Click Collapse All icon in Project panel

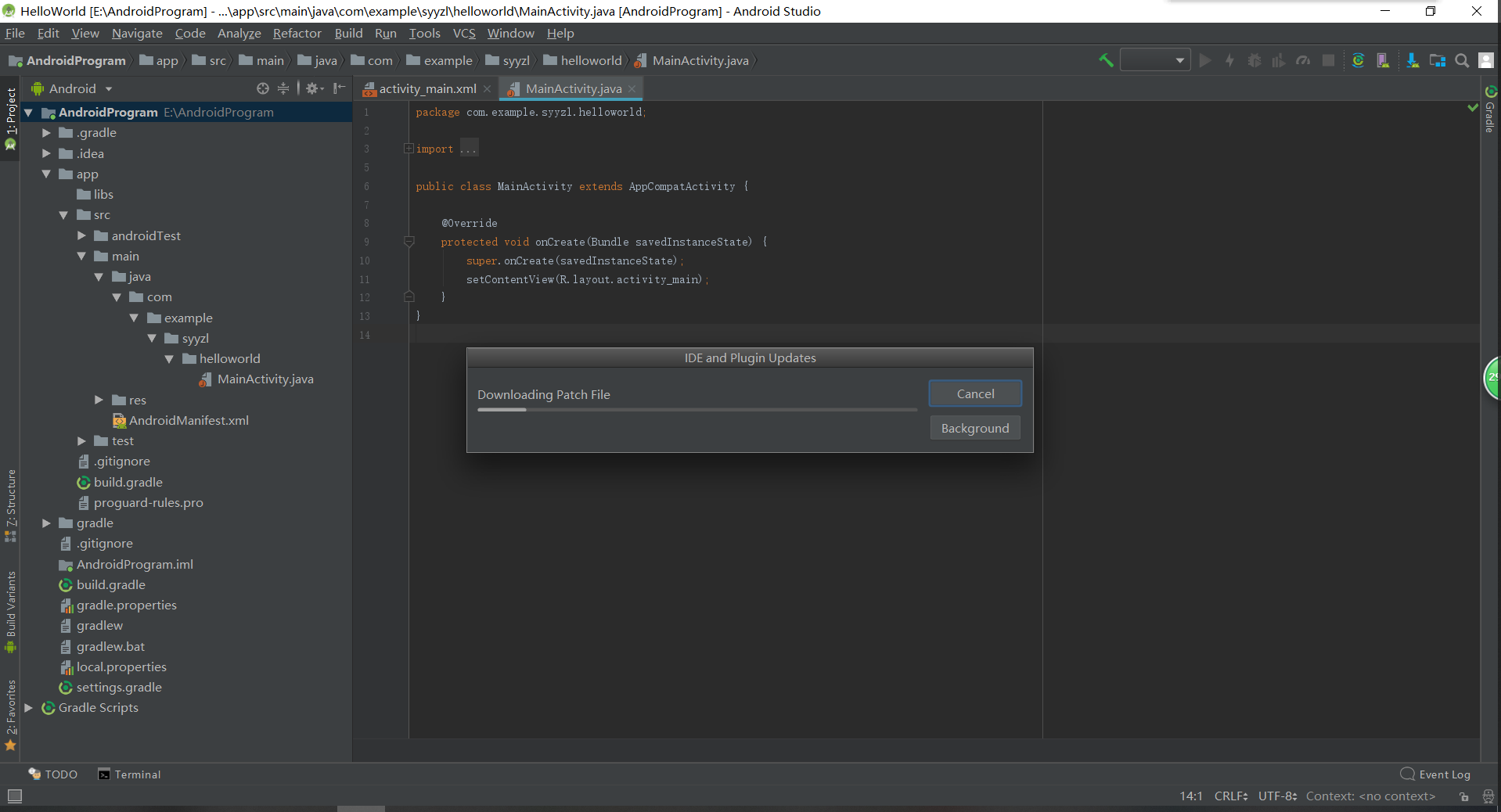(x=283, y=88)
